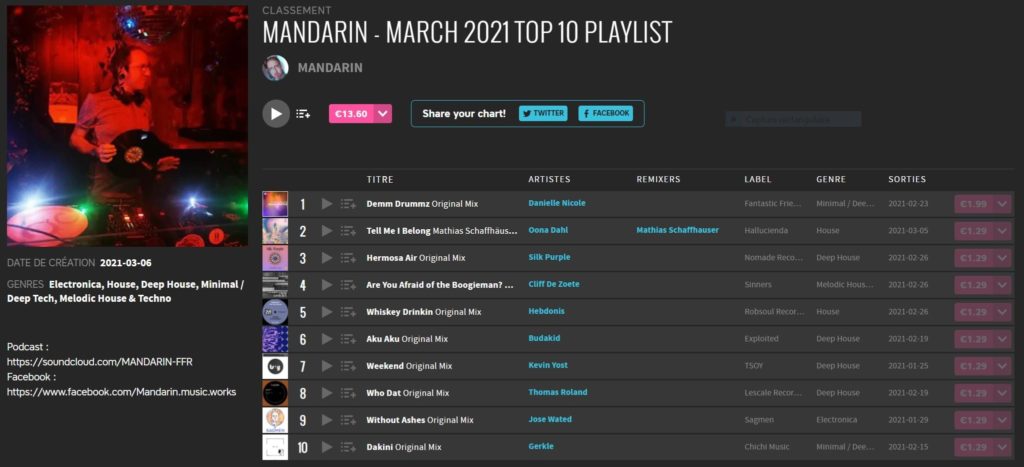
Task: Open remixer Mathias Schaffhauser link
Action: [x=677, y=230]
